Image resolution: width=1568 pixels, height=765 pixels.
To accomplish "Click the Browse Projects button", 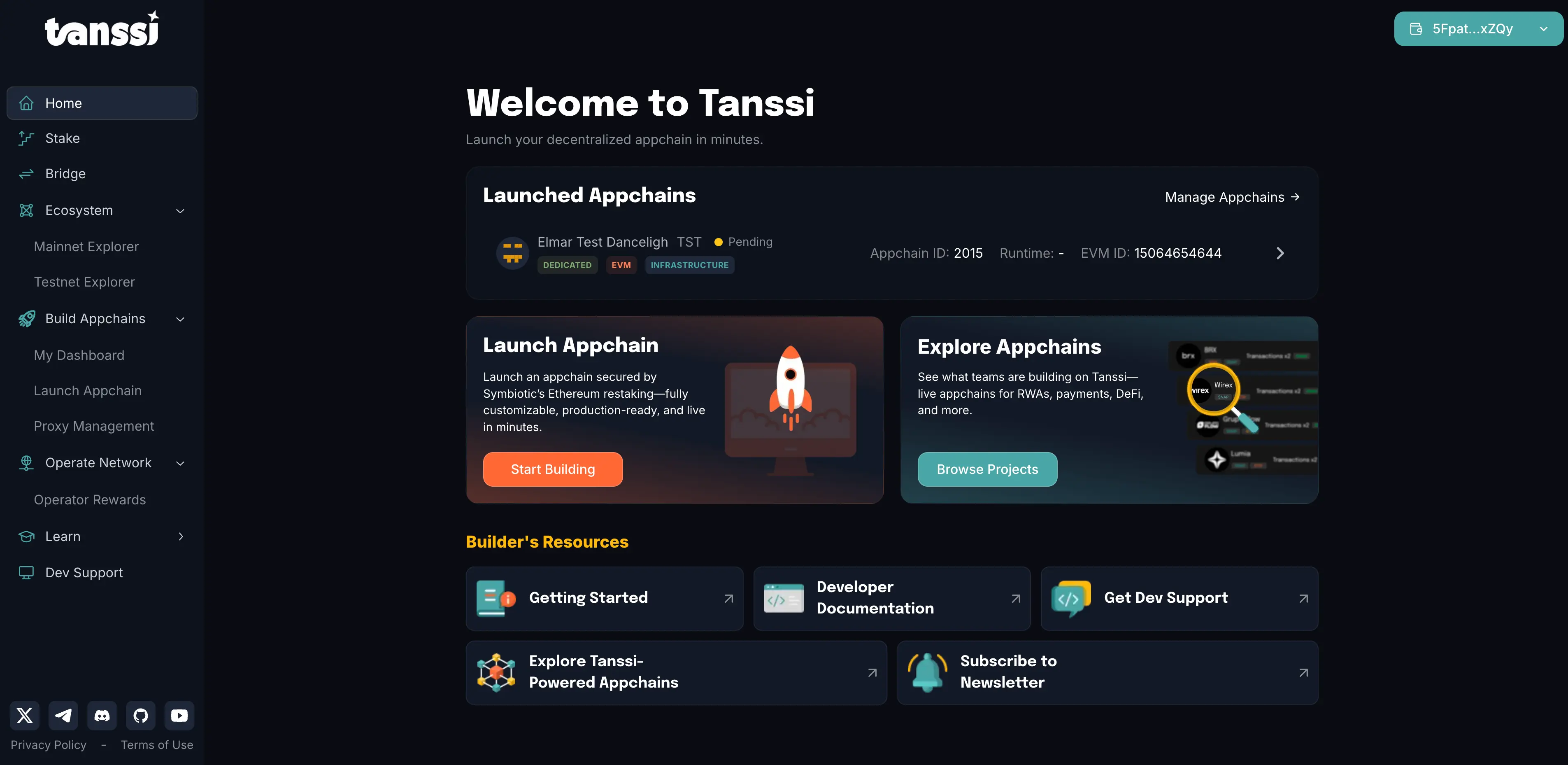I will pyautogui.click(x=987, y=469).
